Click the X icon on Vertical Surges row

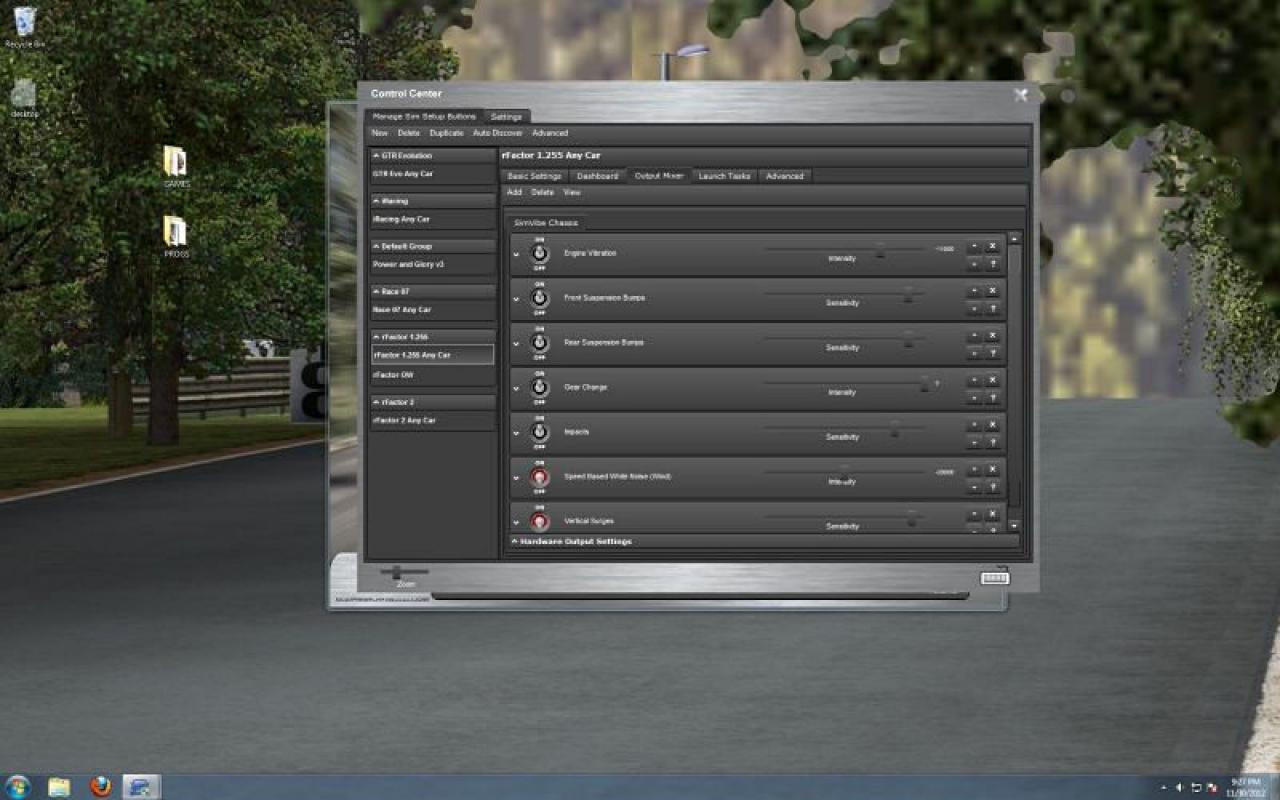pyautogui.click(x=992, y=514)
